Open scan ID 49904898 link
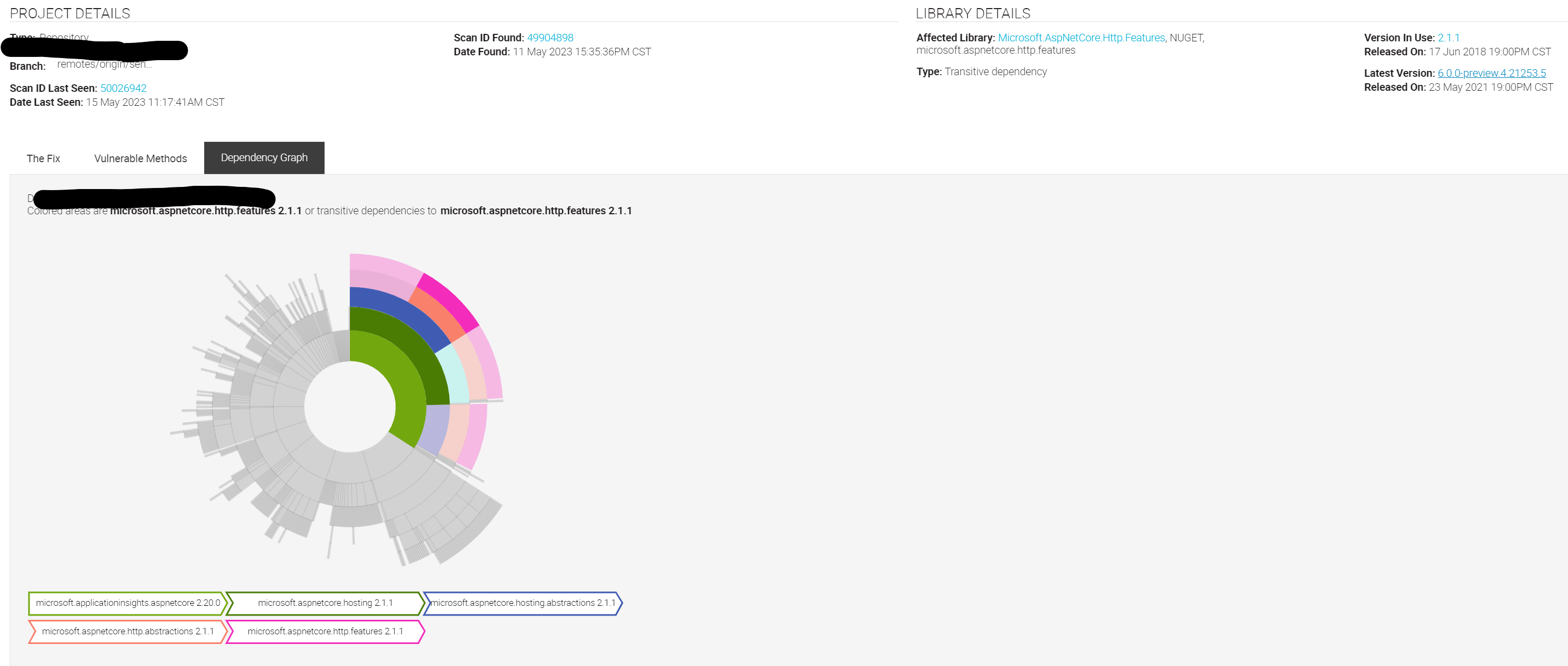The width and height of the screenshot is (1568, 666). [x=550, y=37]
